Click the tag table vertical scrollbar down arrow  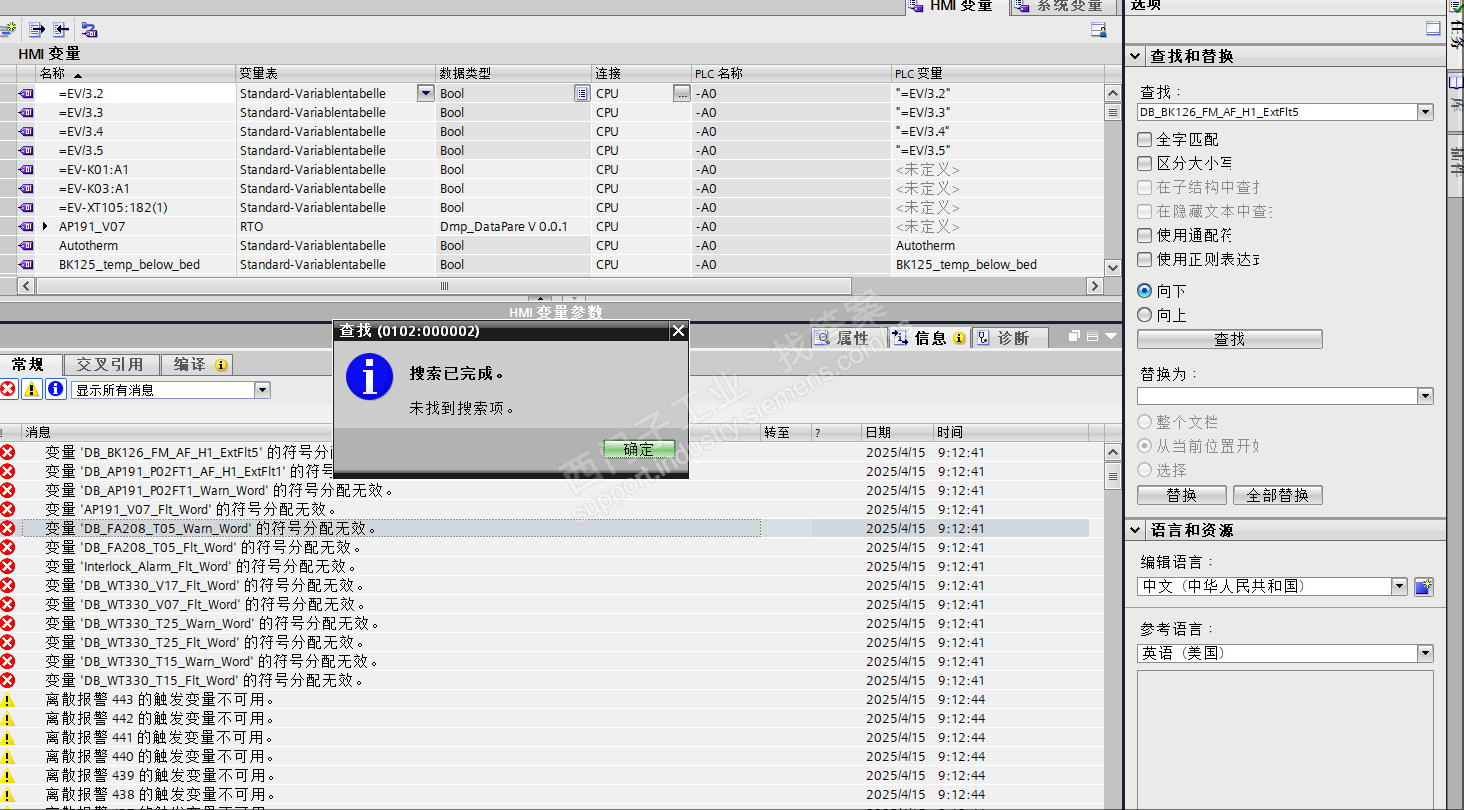coord(1112,266)
